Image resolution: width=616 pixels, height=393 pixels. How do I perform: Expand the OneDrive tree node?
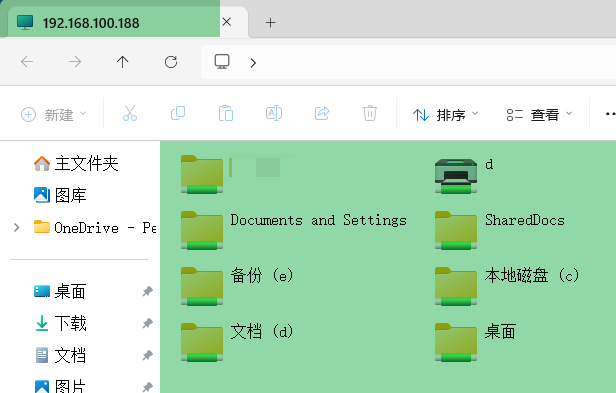point(16,228)
